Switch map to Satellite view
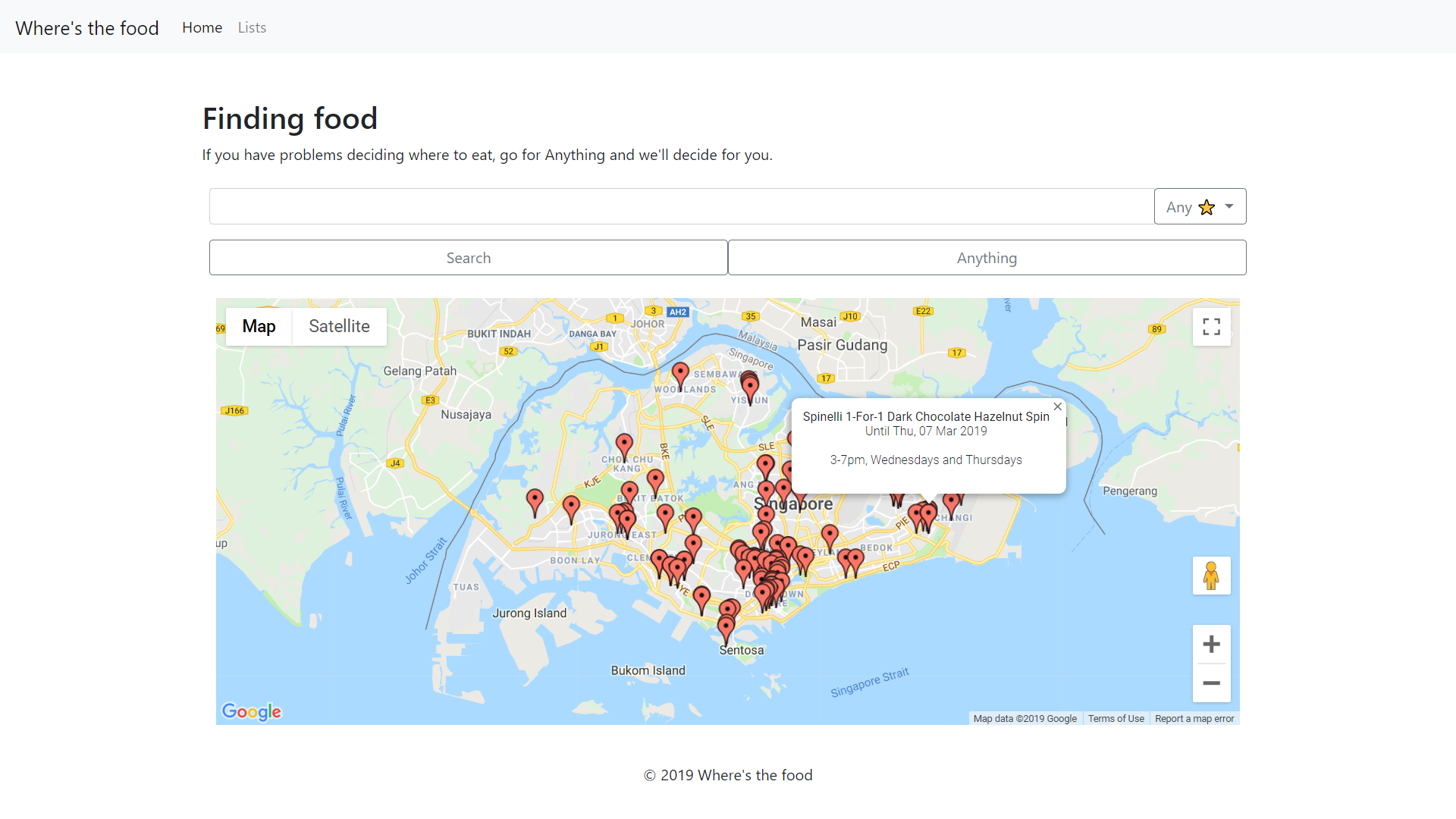 pos(339,327)
